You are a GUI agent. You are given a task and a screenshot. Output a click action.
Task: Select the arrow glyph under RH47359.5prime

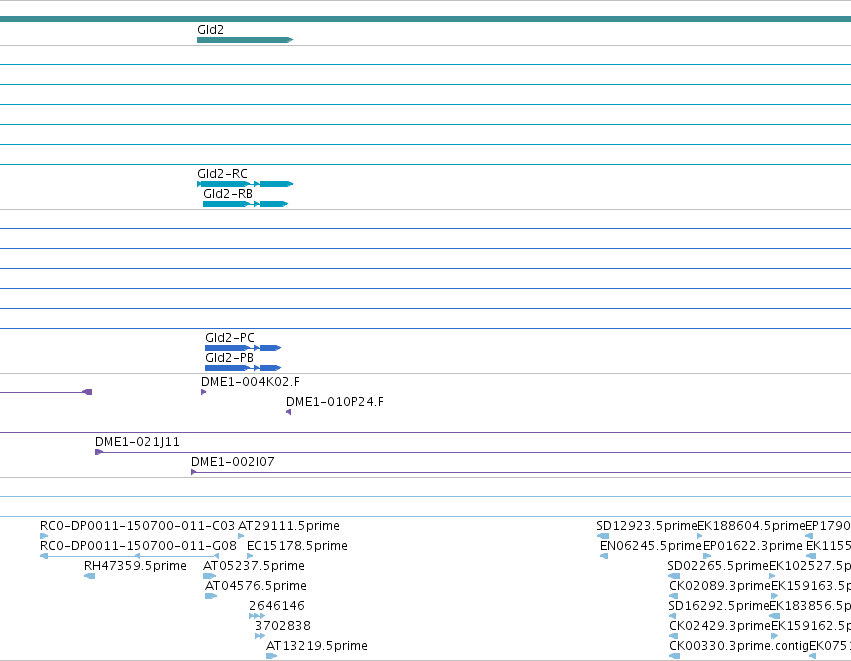point(90,576)
